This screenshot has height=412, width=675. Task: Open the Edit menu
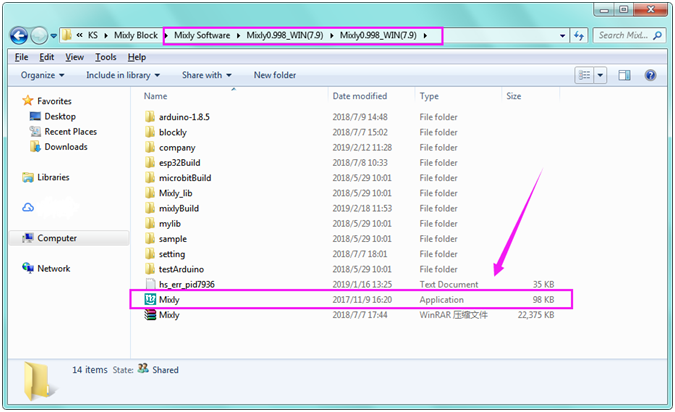(46, 57)
